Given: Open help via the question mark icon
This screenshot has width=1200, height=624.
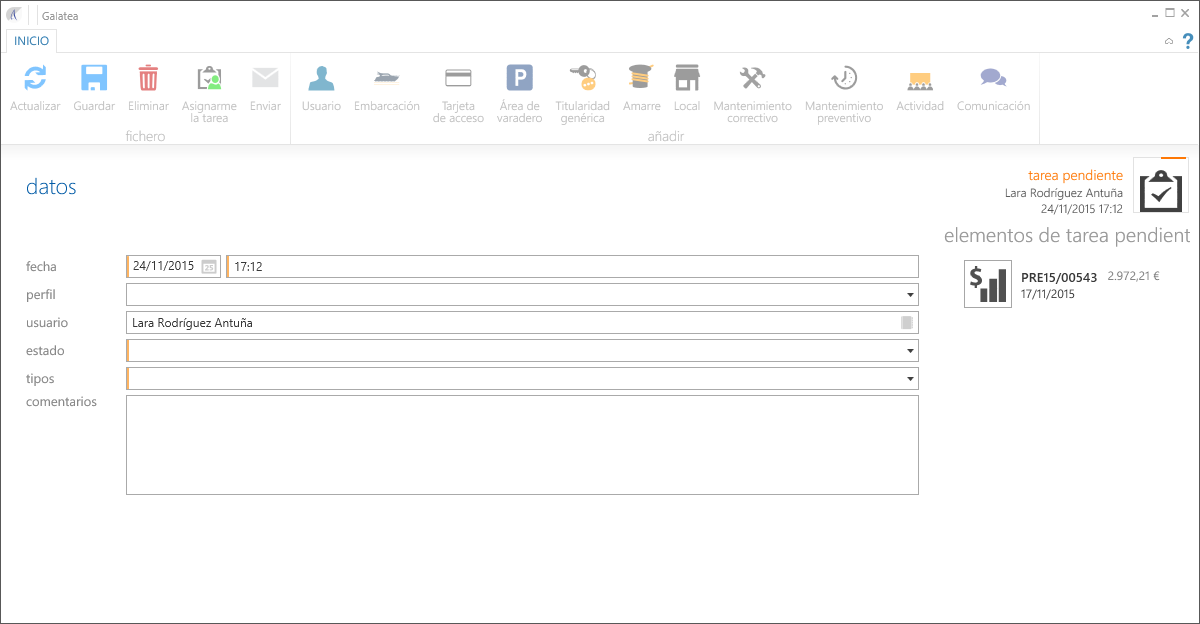Looking at the screenshot, I should (x=1188, y=41).
